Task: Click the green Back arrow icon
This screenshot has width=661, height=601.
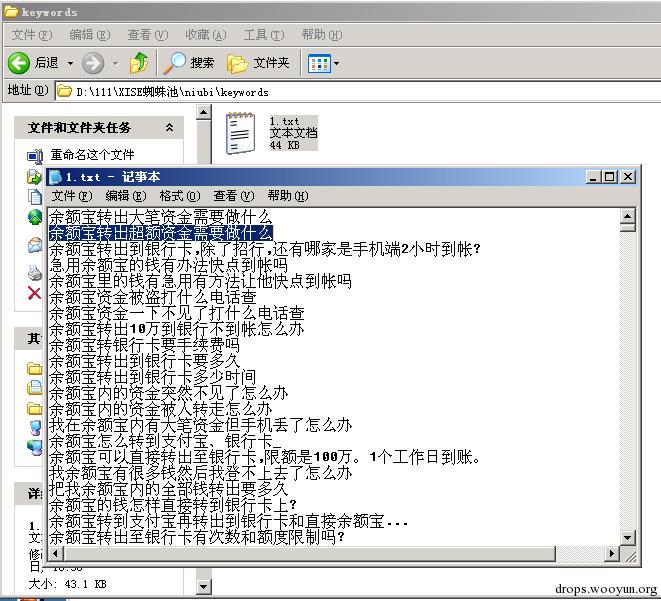Action: (x=19, y=63)
